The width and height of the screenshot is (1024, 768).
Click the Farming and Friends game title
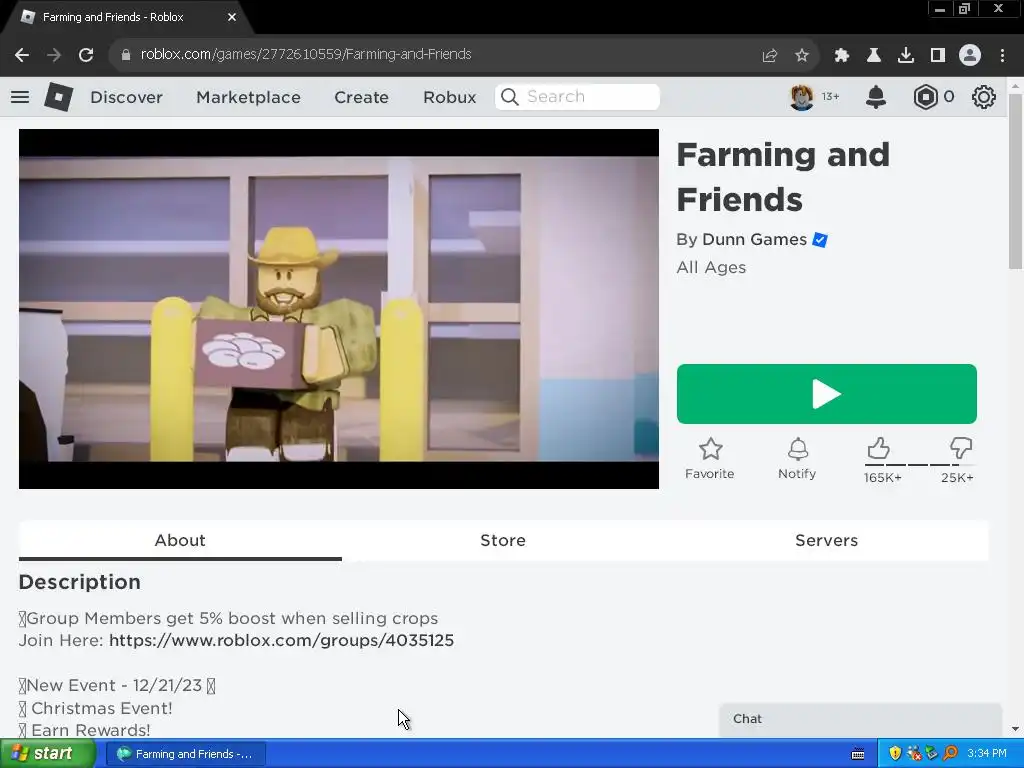click(x=783, y=177)
